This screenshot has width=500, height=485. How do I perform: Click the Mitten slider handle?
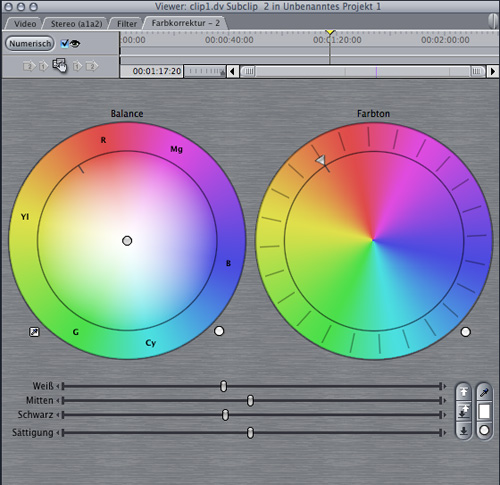click(x=250, y=401)
